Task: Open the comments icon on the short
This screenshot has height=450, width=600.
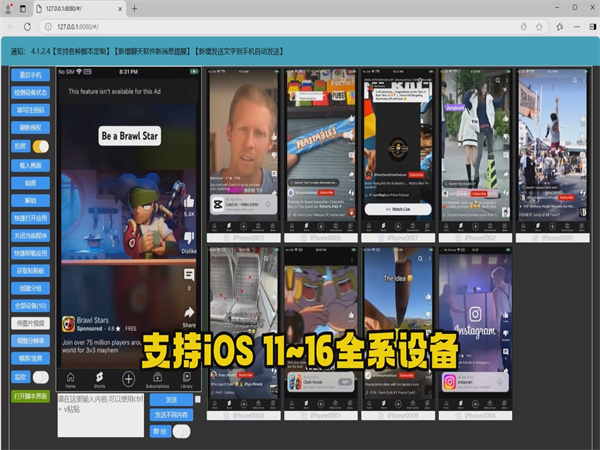Action: 189,273
